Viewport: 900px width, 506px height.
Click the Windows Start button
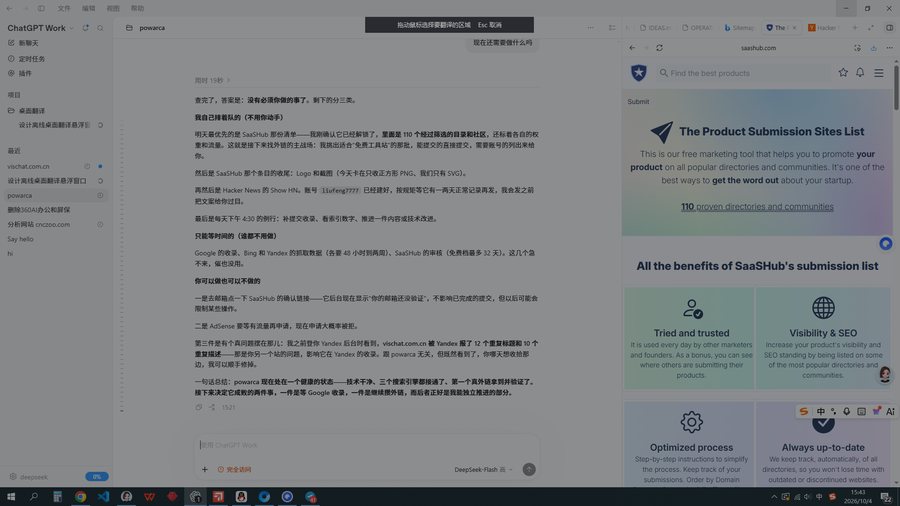[11, 497]
